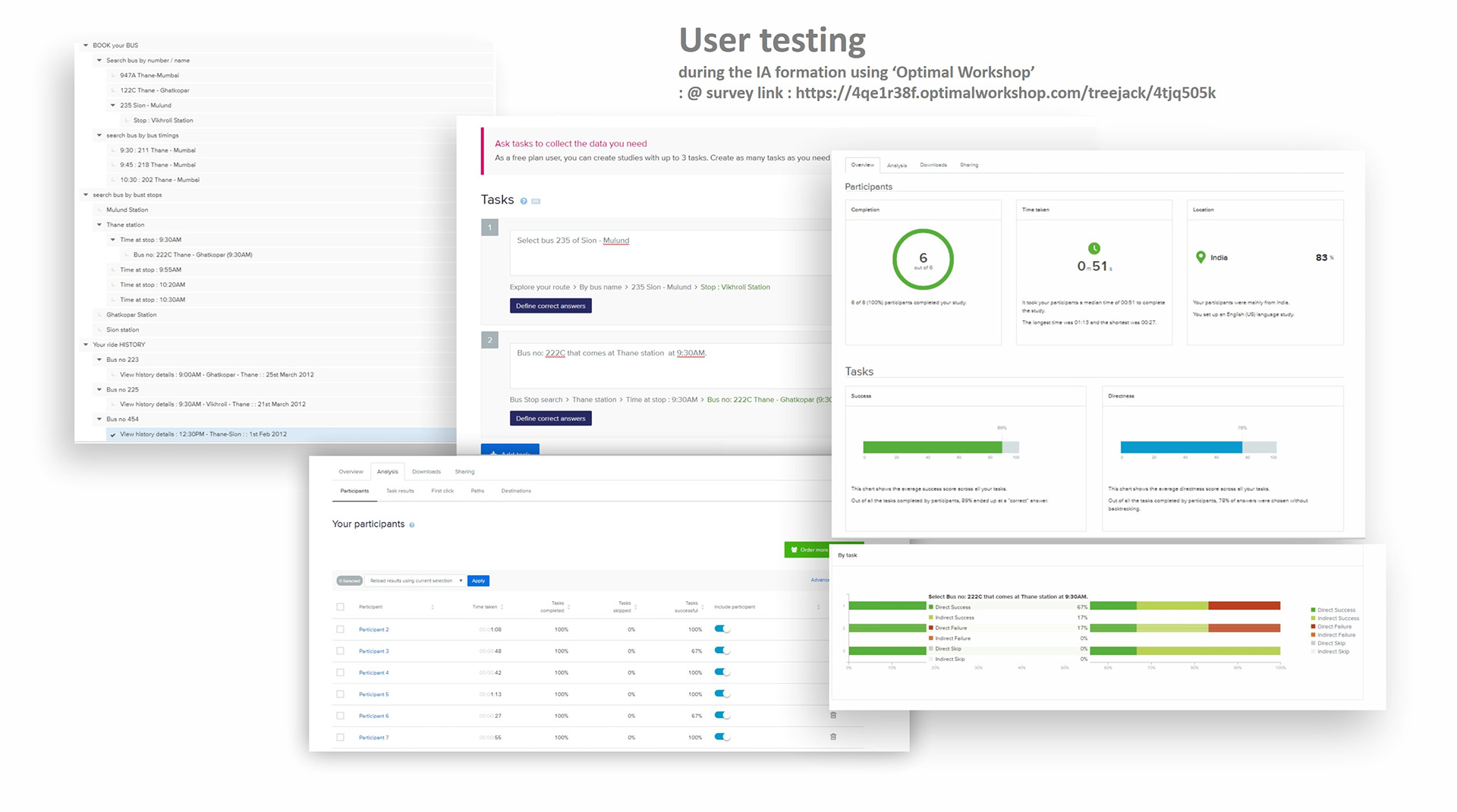The image size is (1457, 812).
Task: Tick the checkbox for Participant 4
Action: pyautogui.click(x=340, y=672)
